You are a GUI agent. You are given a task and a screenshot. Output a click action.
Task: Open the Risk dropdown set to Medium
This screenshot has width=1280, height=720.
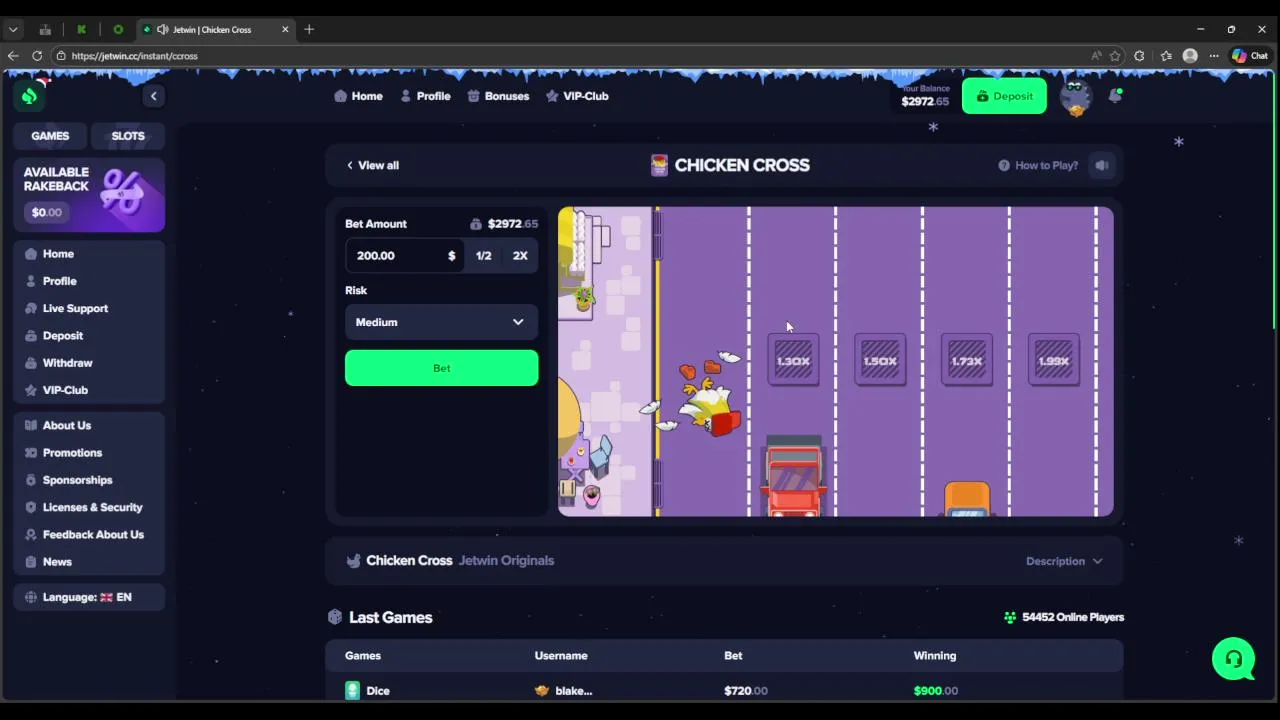[441, 322]
